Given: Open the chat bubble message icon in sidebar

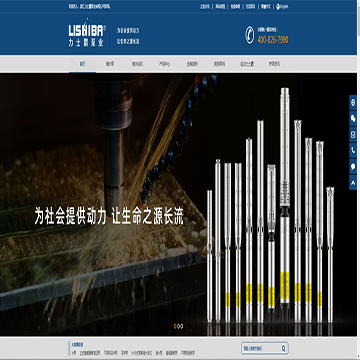Looking at the screenshot, I should tap(353, 166).
